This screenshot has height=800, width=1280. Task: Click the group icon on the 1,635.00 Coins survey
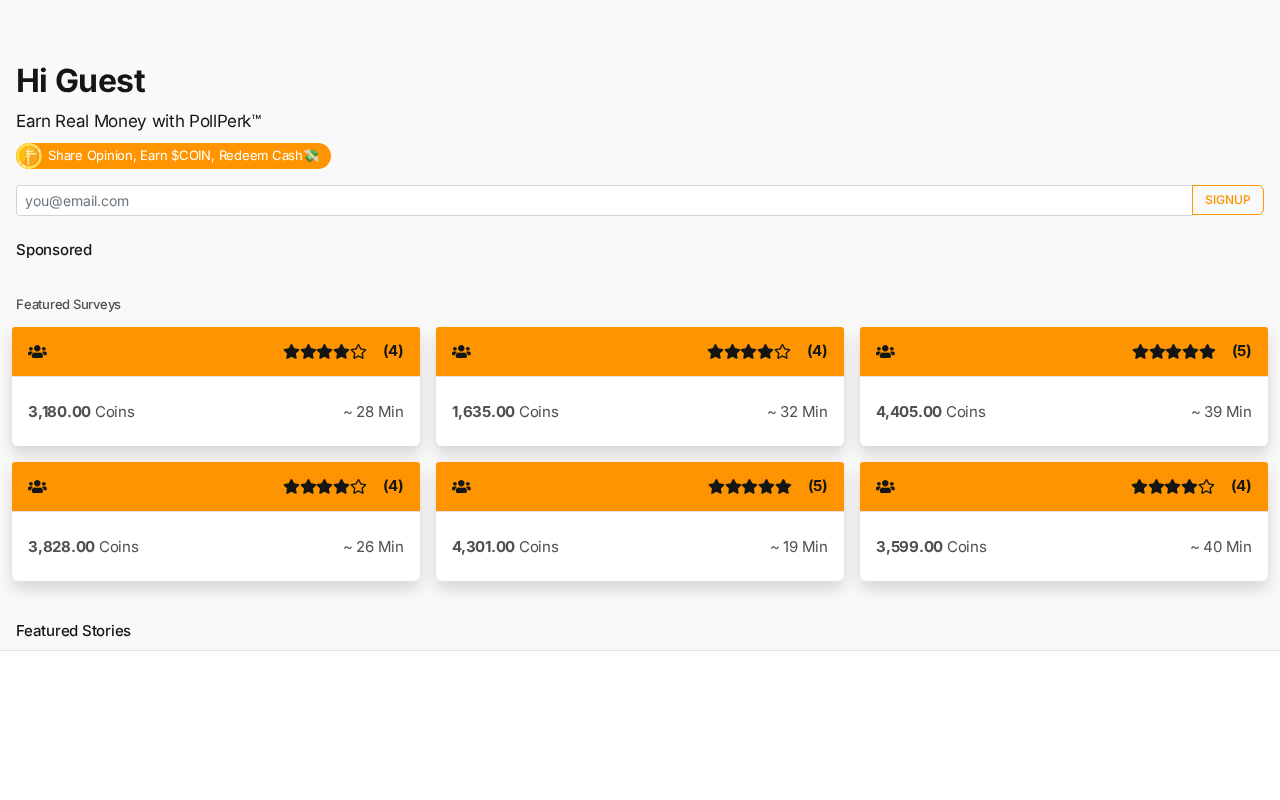(462, 352)
